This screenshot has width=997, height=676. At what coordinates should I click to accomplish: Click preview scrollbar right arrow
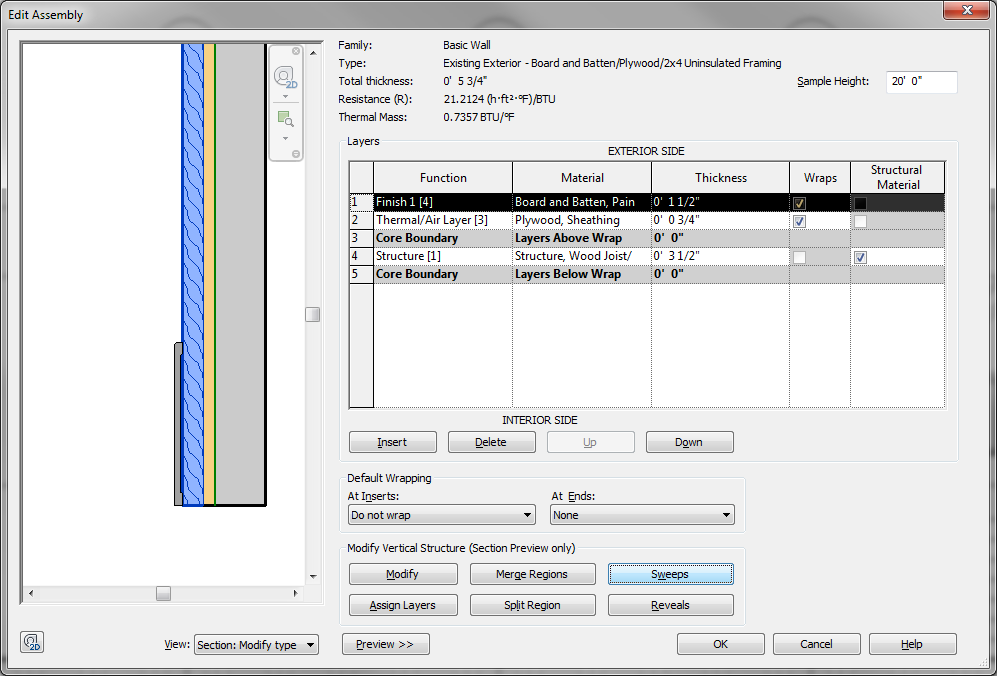pyautogui.click(x=295, y=593)
